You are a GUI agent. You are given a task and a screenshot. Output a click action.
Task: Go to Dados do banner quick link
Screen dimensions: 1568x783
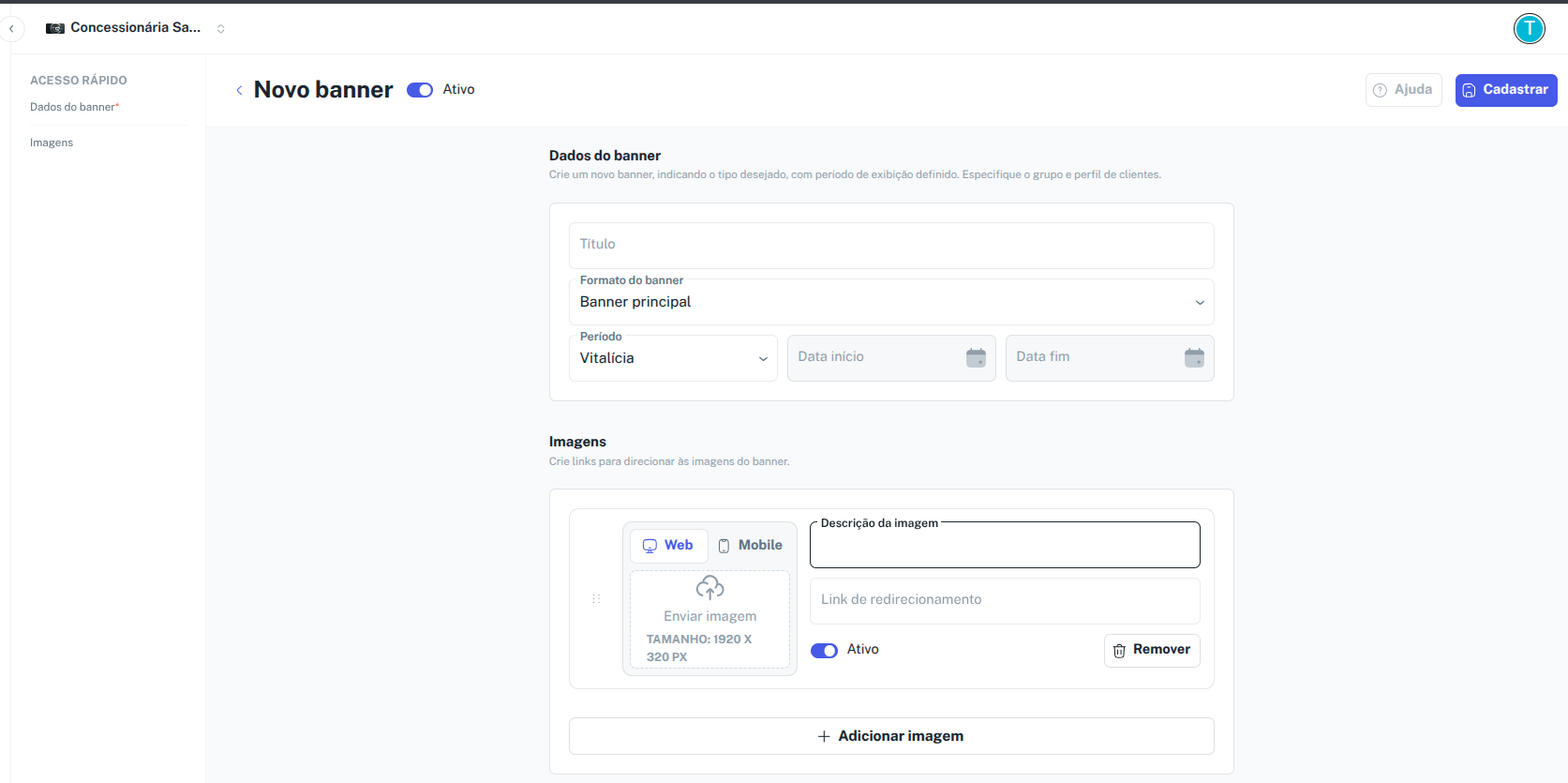(x=75, y=107)
